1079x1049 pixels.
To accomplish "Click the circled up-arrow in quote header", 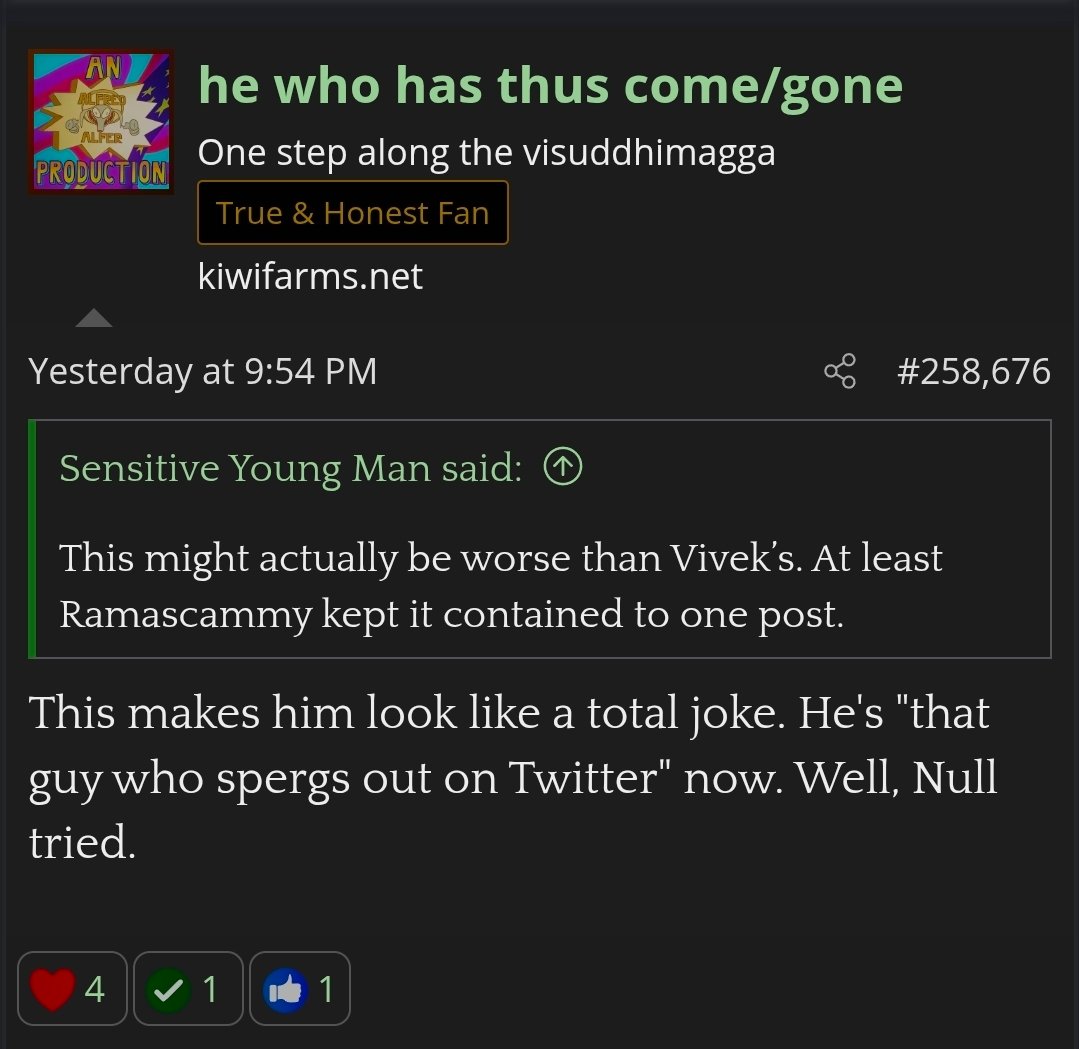I will click(x=564, y=467).
